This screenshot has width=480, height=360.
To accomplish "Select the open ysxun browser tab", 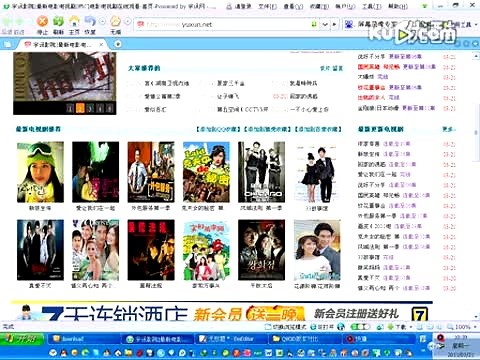I will 62,44.
